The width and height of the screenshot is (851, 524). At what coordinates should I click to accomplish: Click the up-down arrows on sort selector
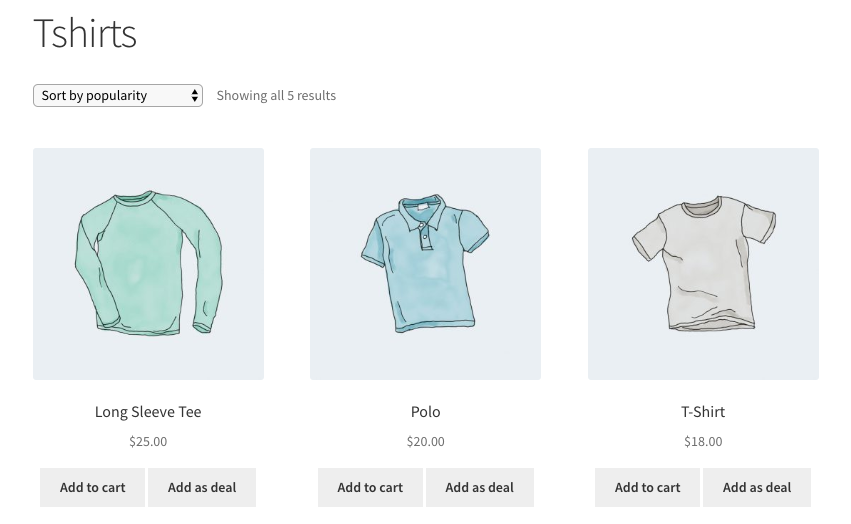tap(194, 96)
